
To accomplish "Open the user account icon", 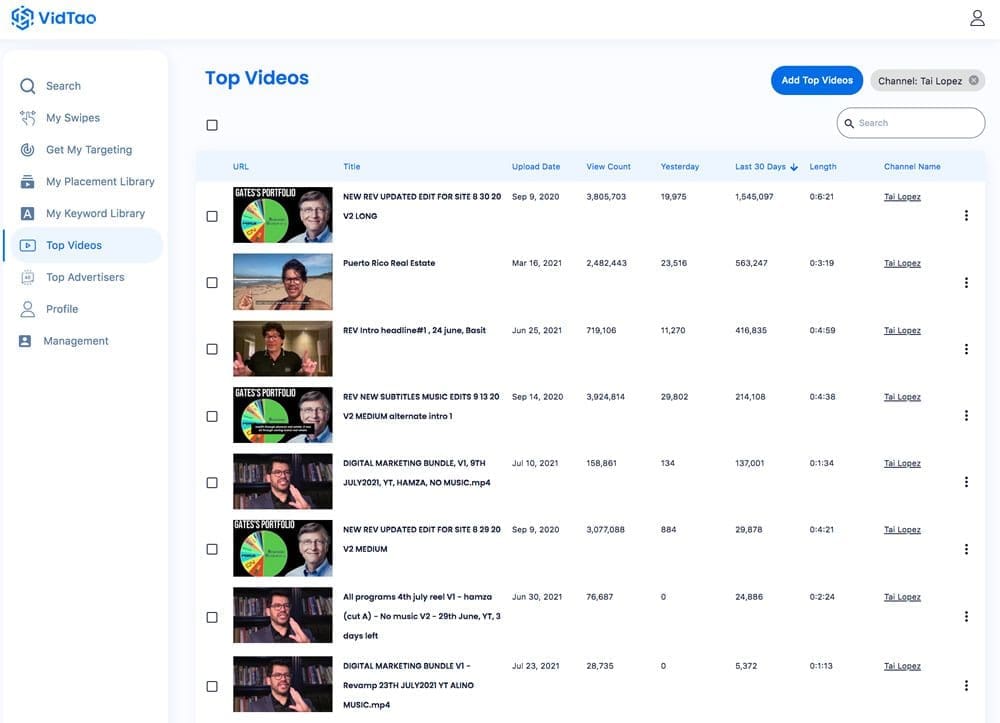I will pos(977,18).
